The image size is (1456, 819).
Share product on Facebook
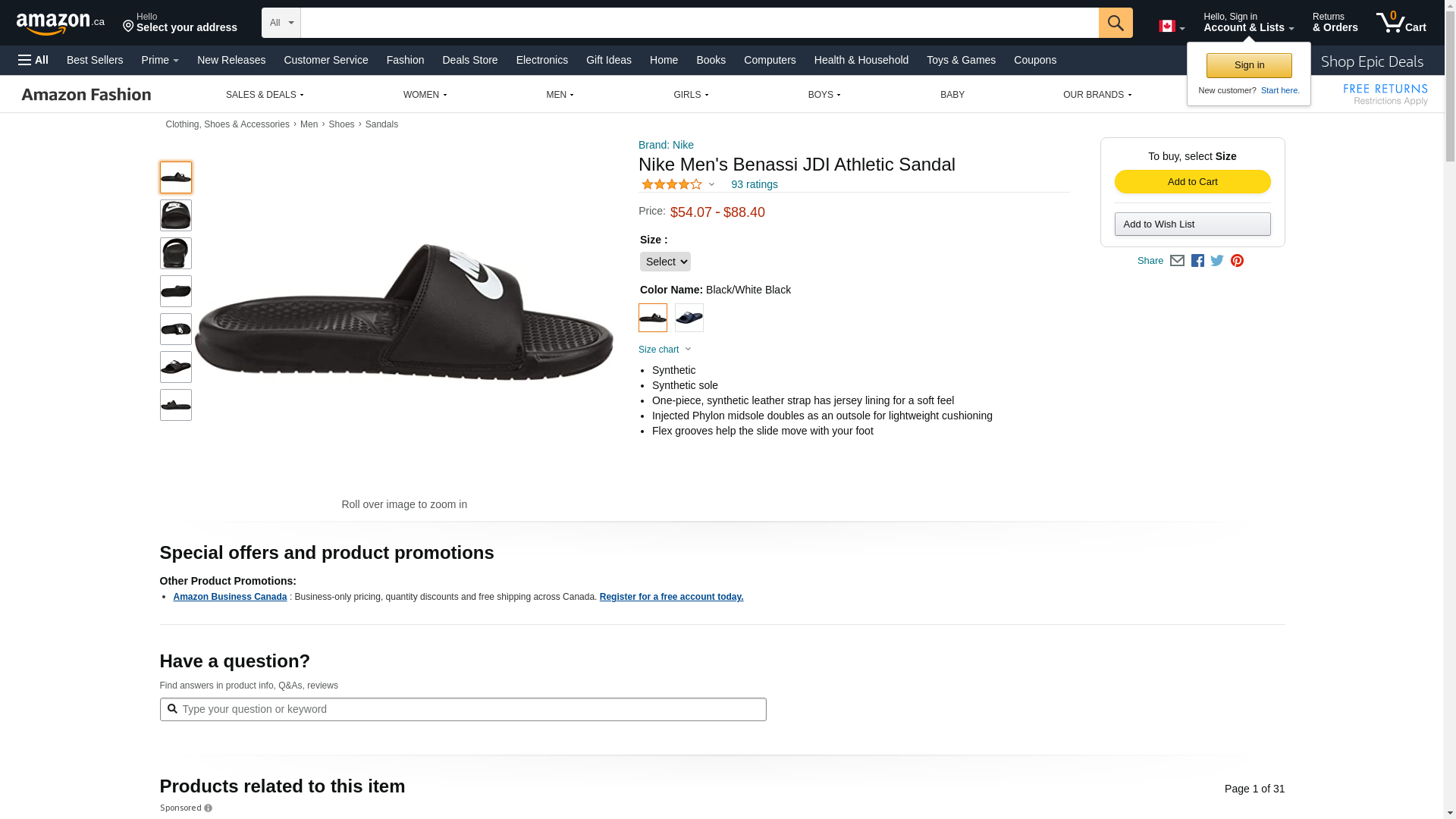point(1197,261)
